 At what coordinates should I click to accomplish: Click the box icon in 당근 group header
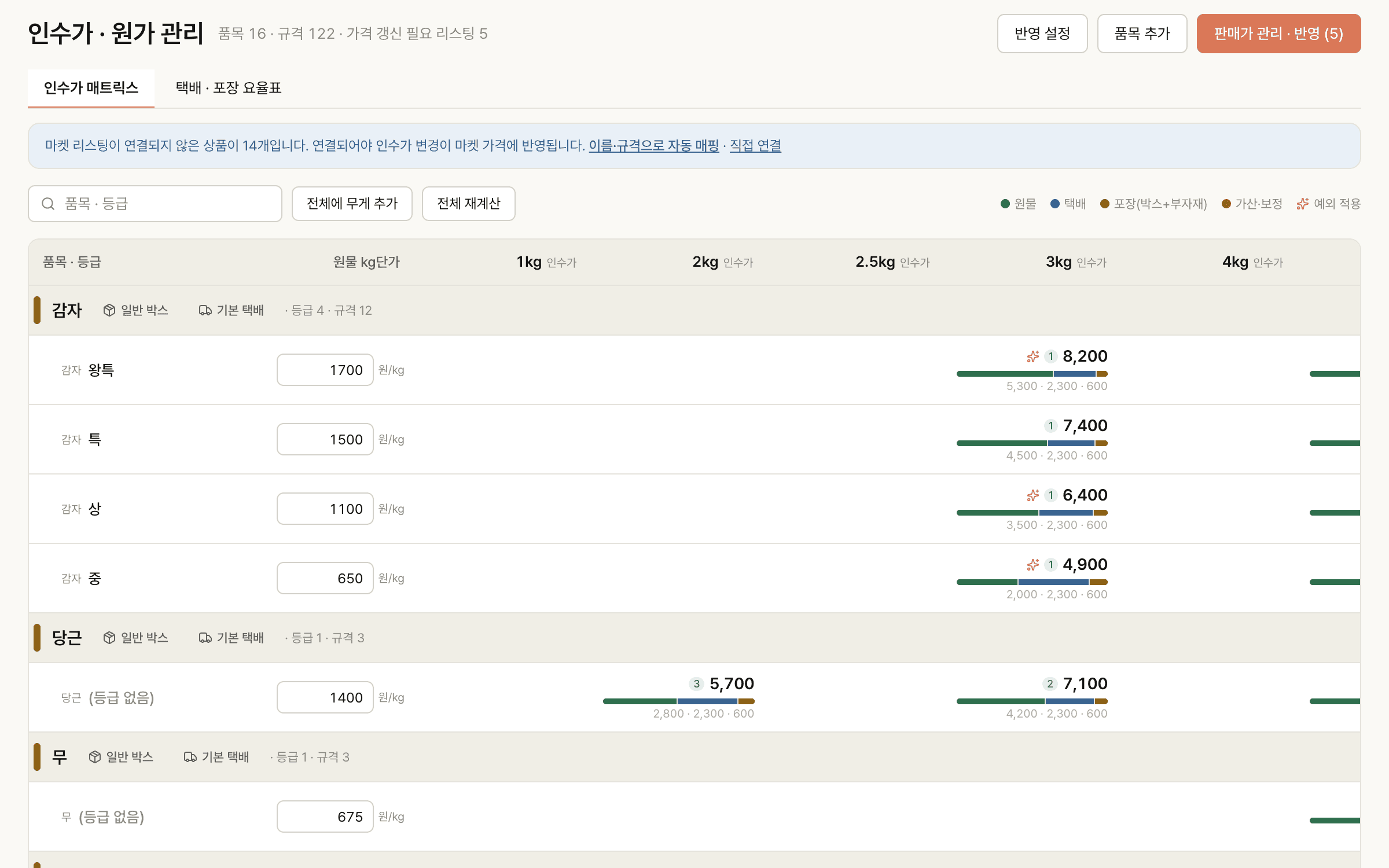[x=109, y=638]
